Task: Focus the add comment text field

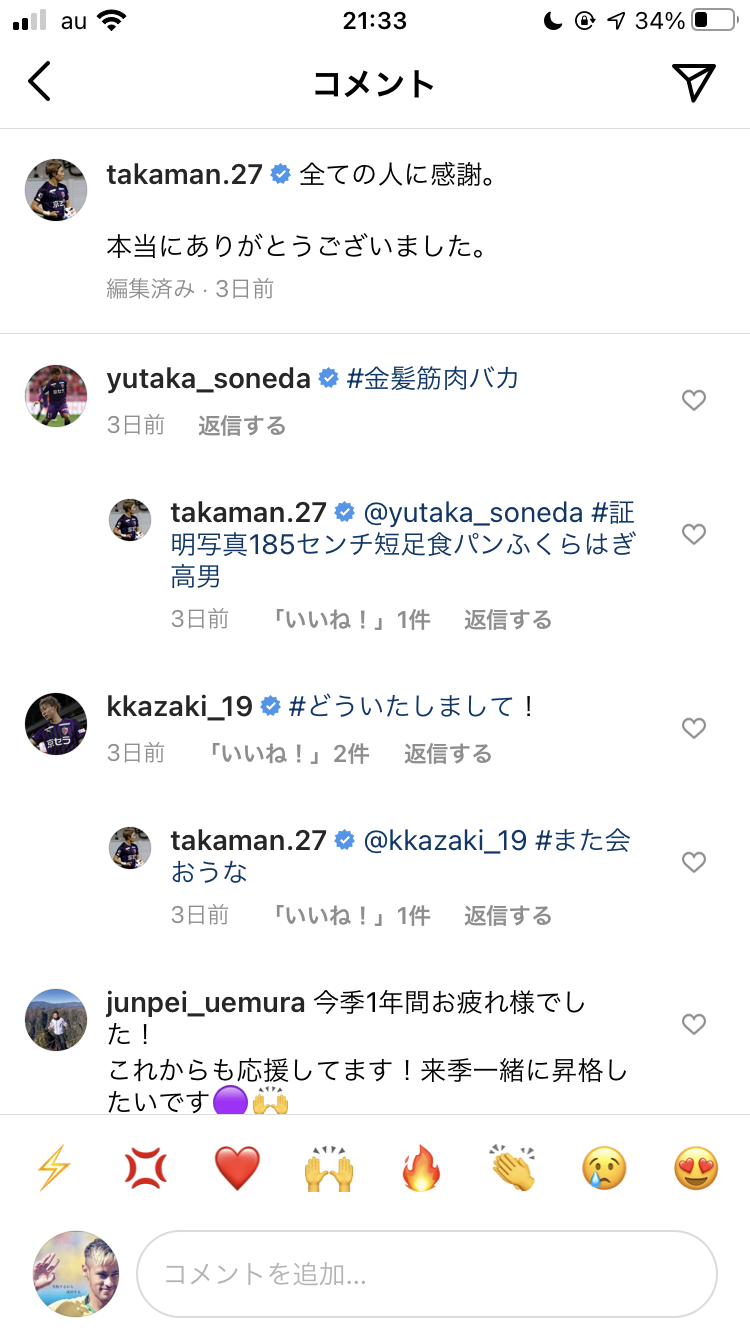Action: (x=427, y=1274)
